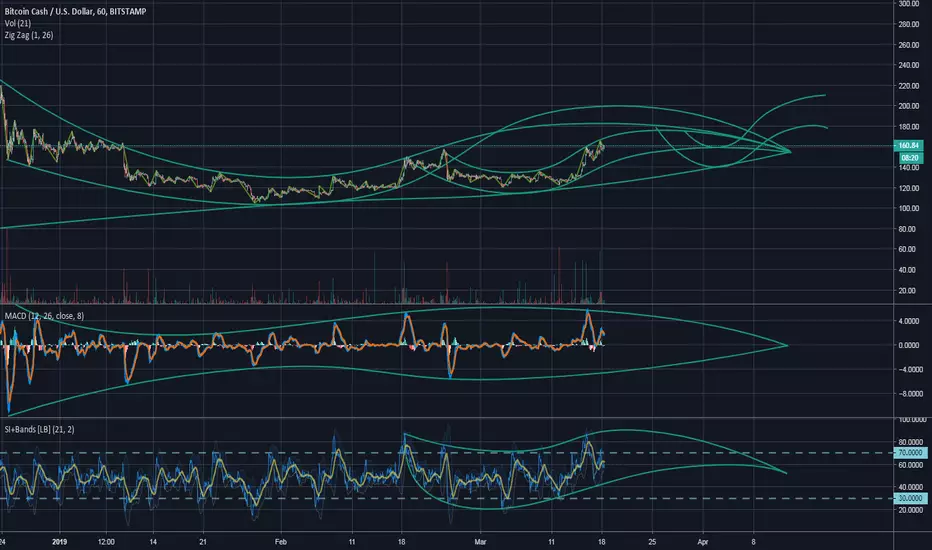Image resolution: width=932 pixels, height=550 pixels.
Task: Click the -8.0000 MACD axis label
Action: coord(910,394)
